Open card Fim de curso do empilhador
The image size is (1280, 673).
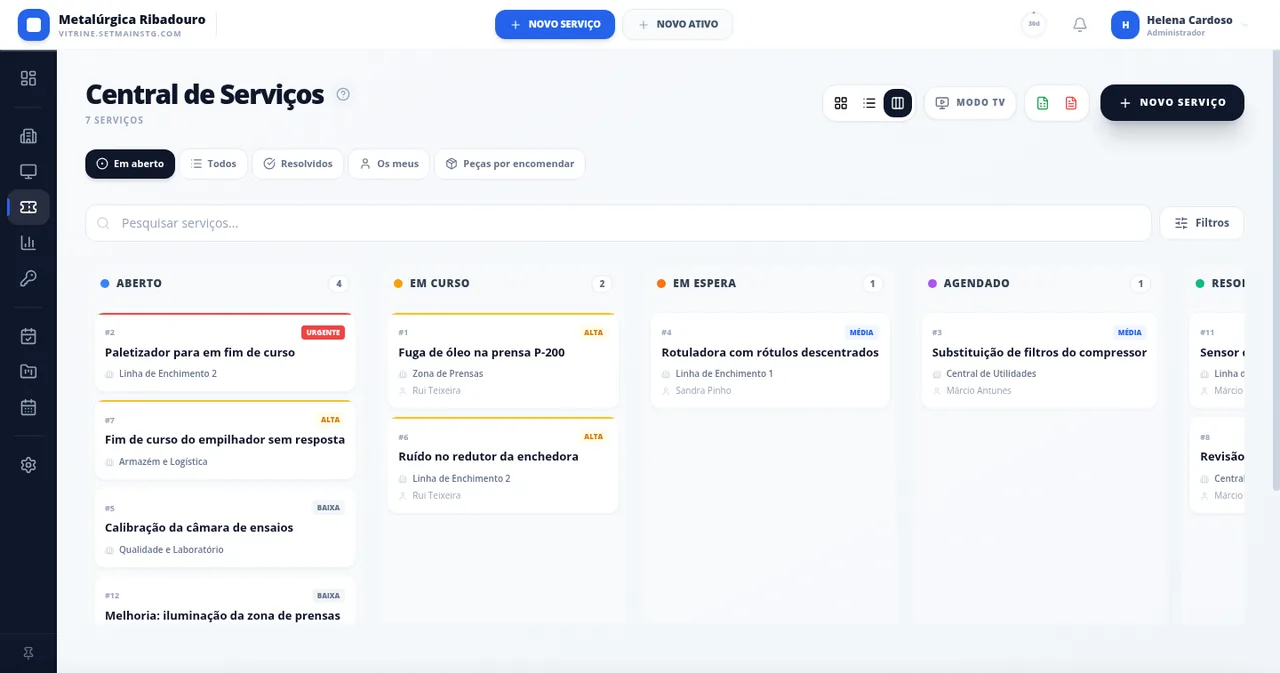pyautogui.click(x=225, y=440)
